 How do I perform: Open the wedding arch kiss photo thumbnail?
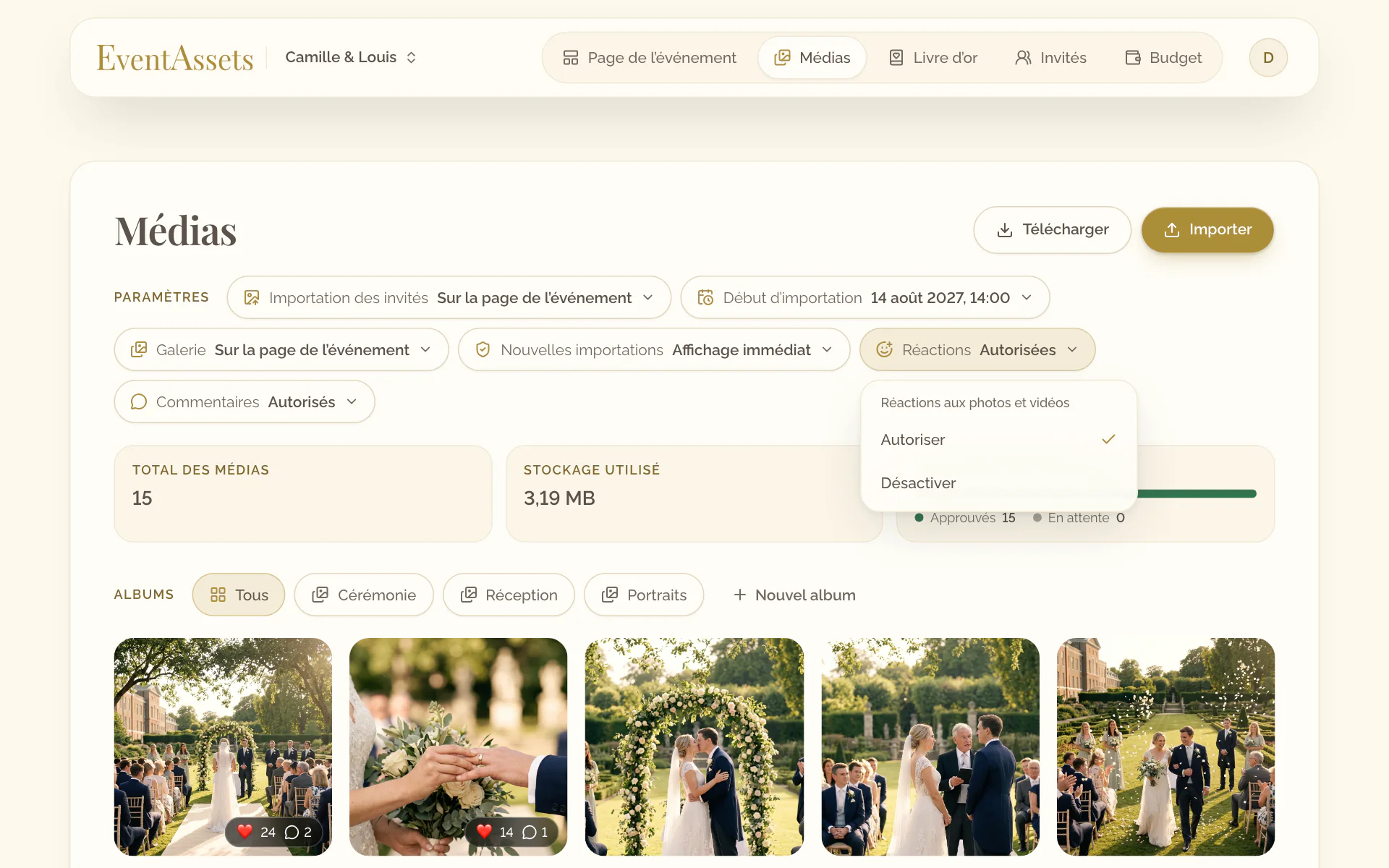(x=694, y=746)
